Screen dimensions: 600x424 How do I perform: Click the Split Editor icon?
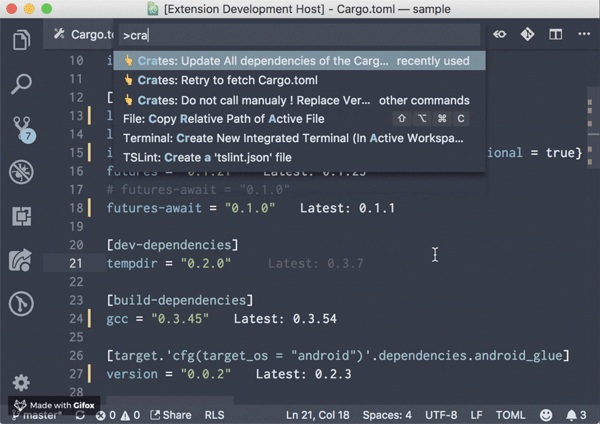[x=554, y=35]
